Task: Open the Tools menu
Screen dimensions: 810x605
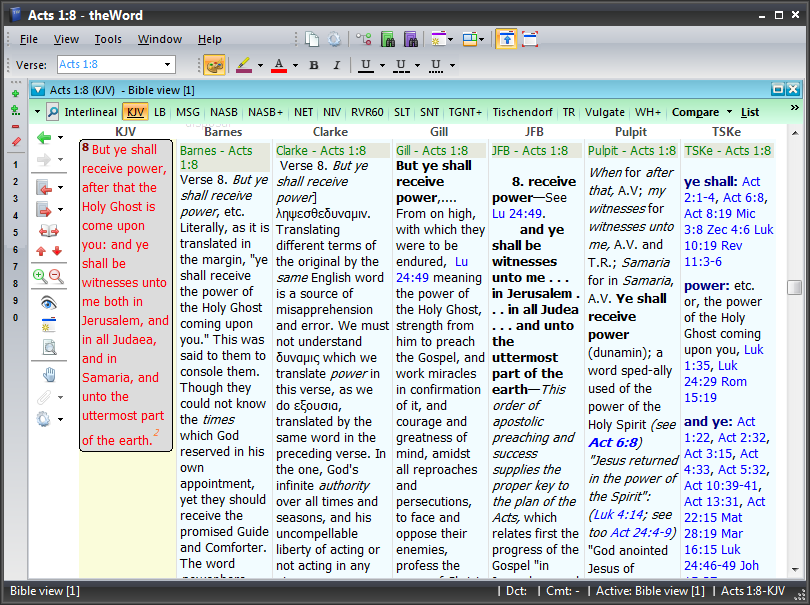Action: pos(108,39)
